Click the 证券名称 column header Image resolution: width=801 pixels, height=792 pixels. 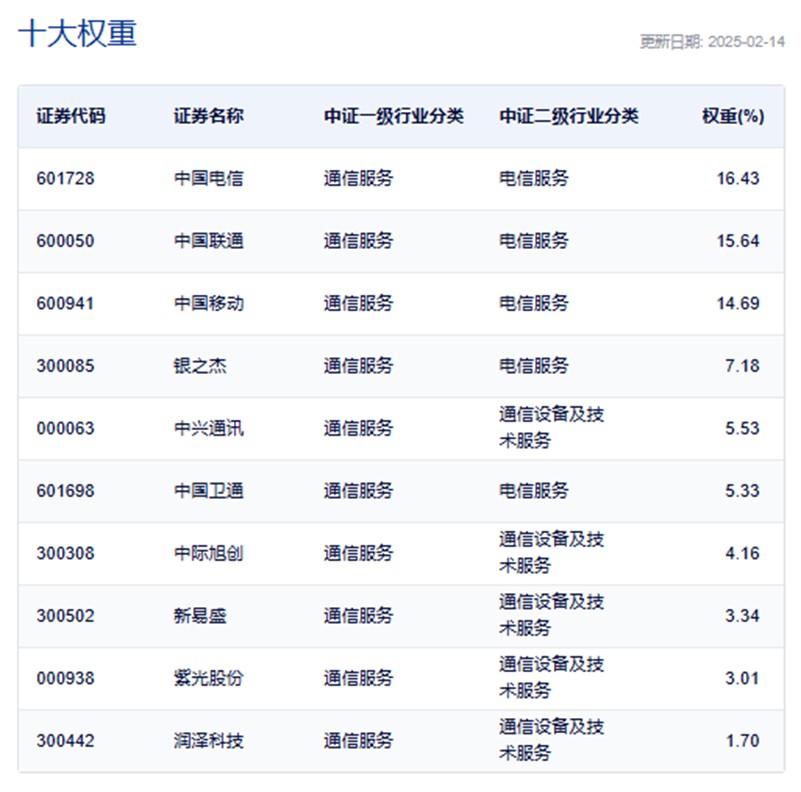(208, 116)
